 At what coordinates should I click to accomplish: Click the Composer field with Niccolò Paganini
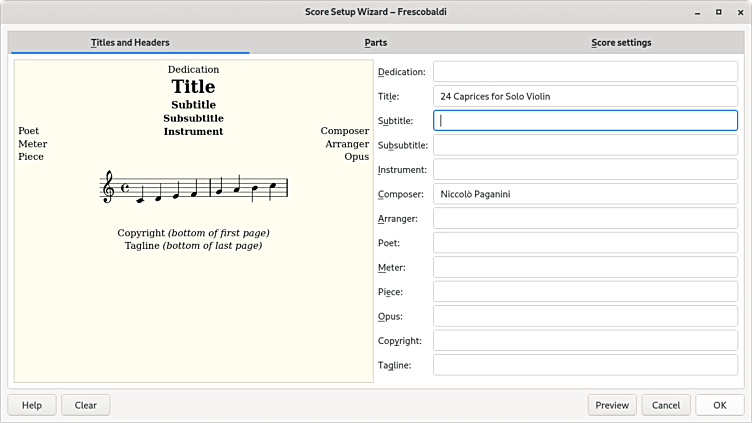click(585, 194)
